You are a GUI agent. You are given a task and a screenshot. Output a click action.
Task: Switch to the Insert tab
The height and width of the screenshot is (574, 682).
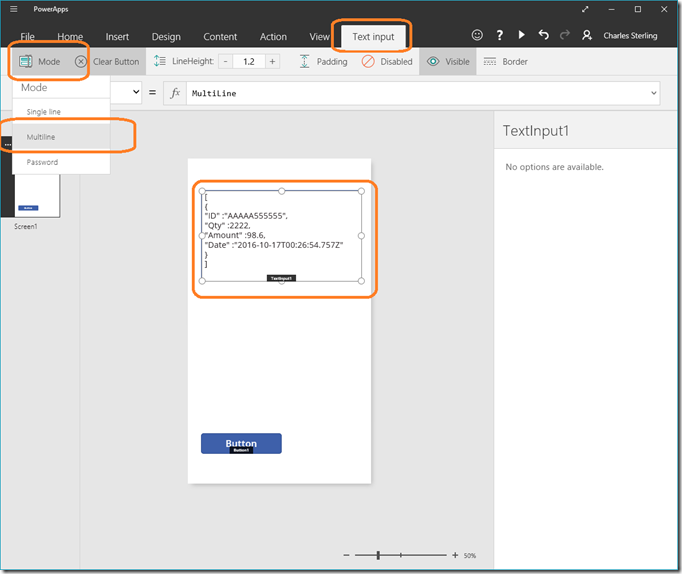[x=117, y=37]
